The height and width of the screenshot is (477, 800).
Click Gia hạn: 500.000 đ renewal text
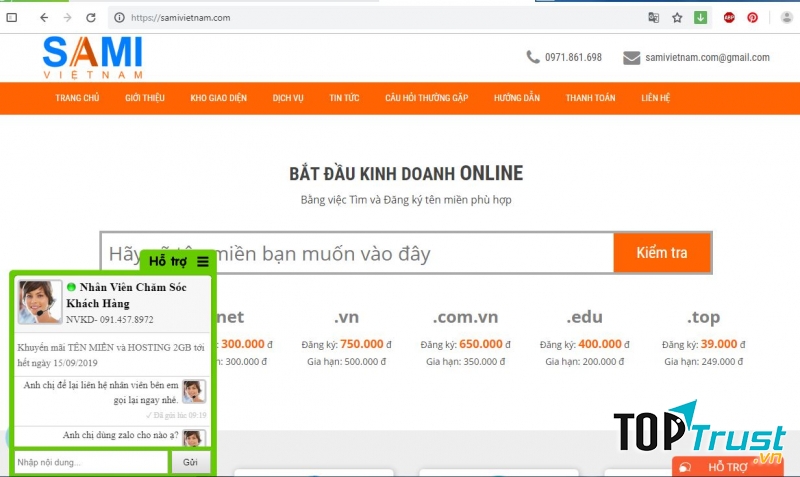(346, 362)
